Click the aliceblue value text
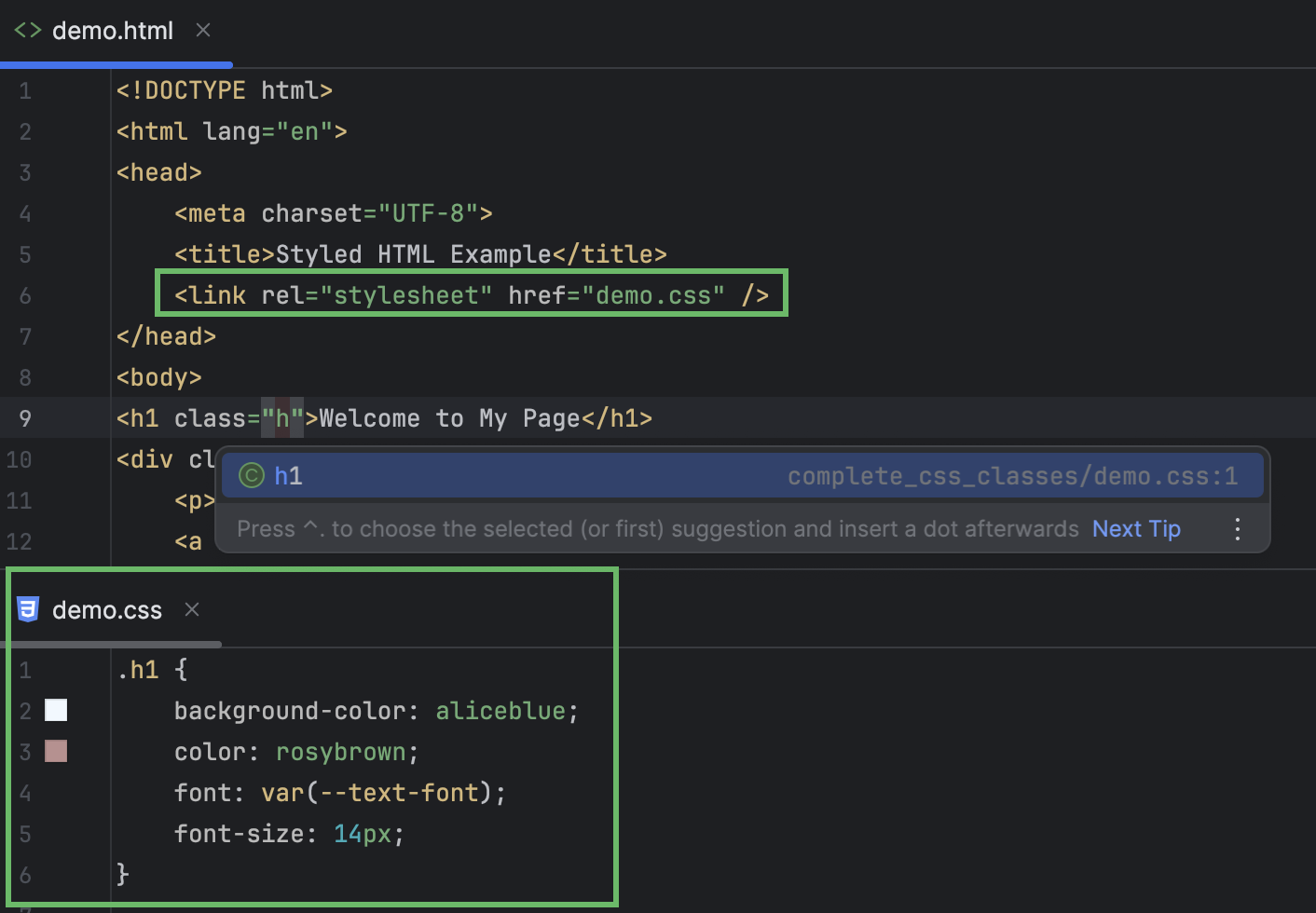The height and width of the screenshot is (913, 1316). point(500,711)
